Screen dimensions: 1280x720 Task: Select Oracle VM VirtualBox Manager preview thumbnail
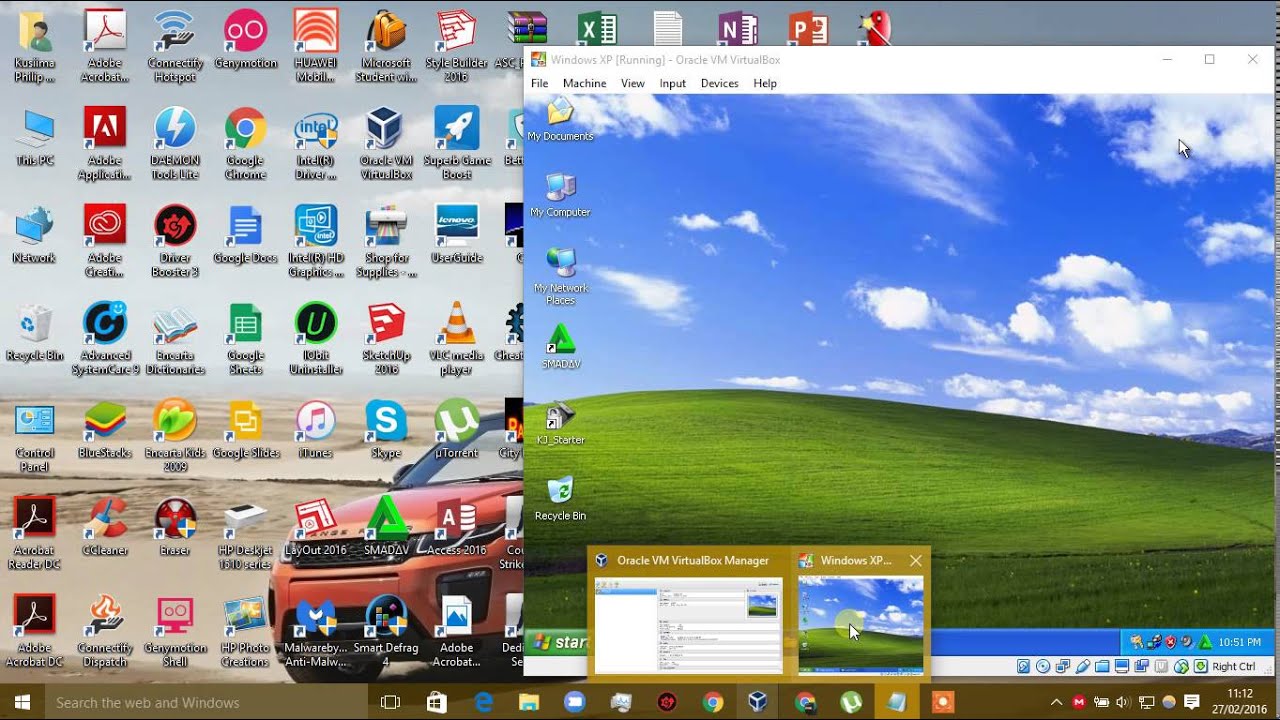click(688, 613)
